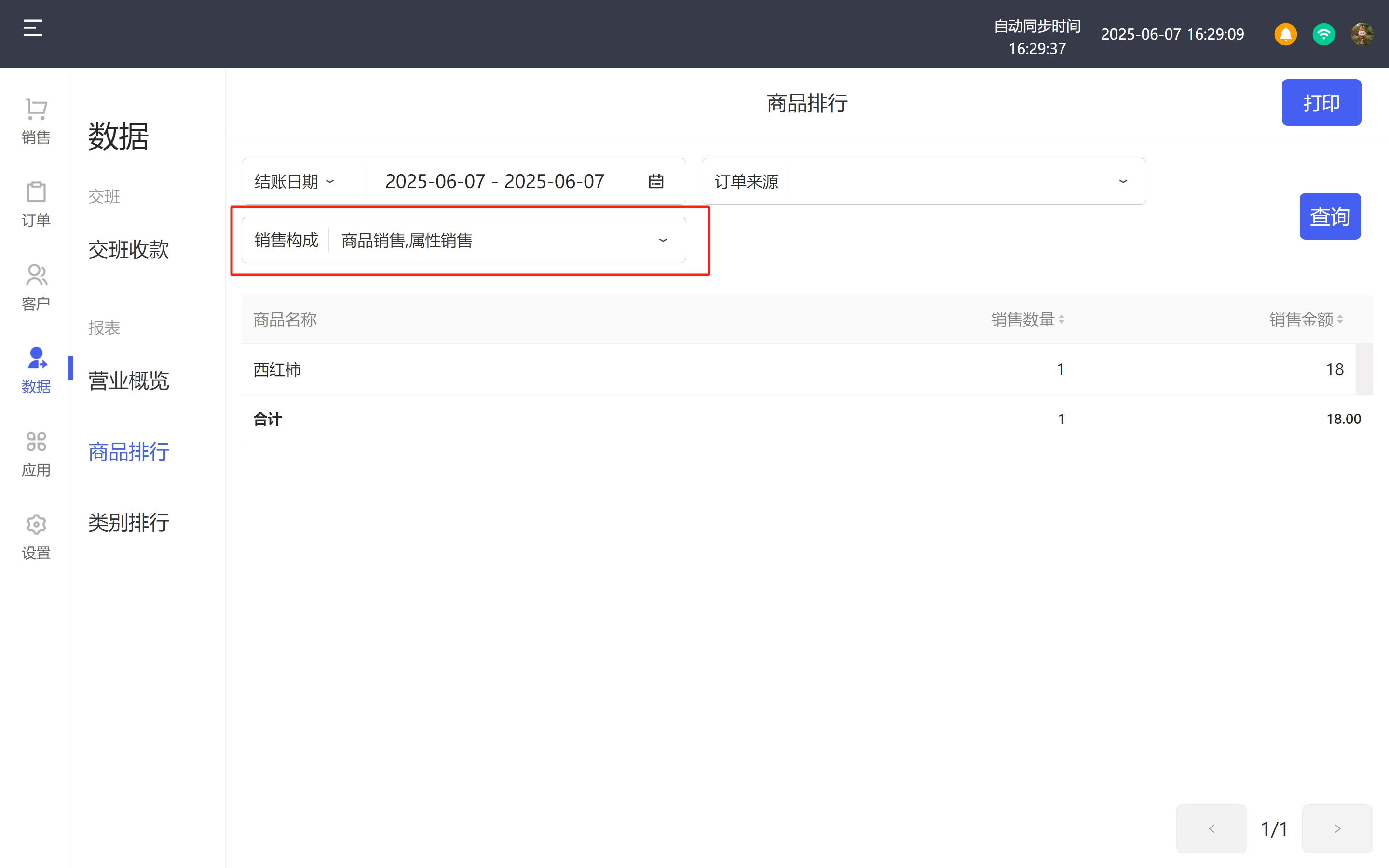The image size is (1389, 868).
Task: Click the 2025-06-07 date range field
Action: [x=495, y=181]
